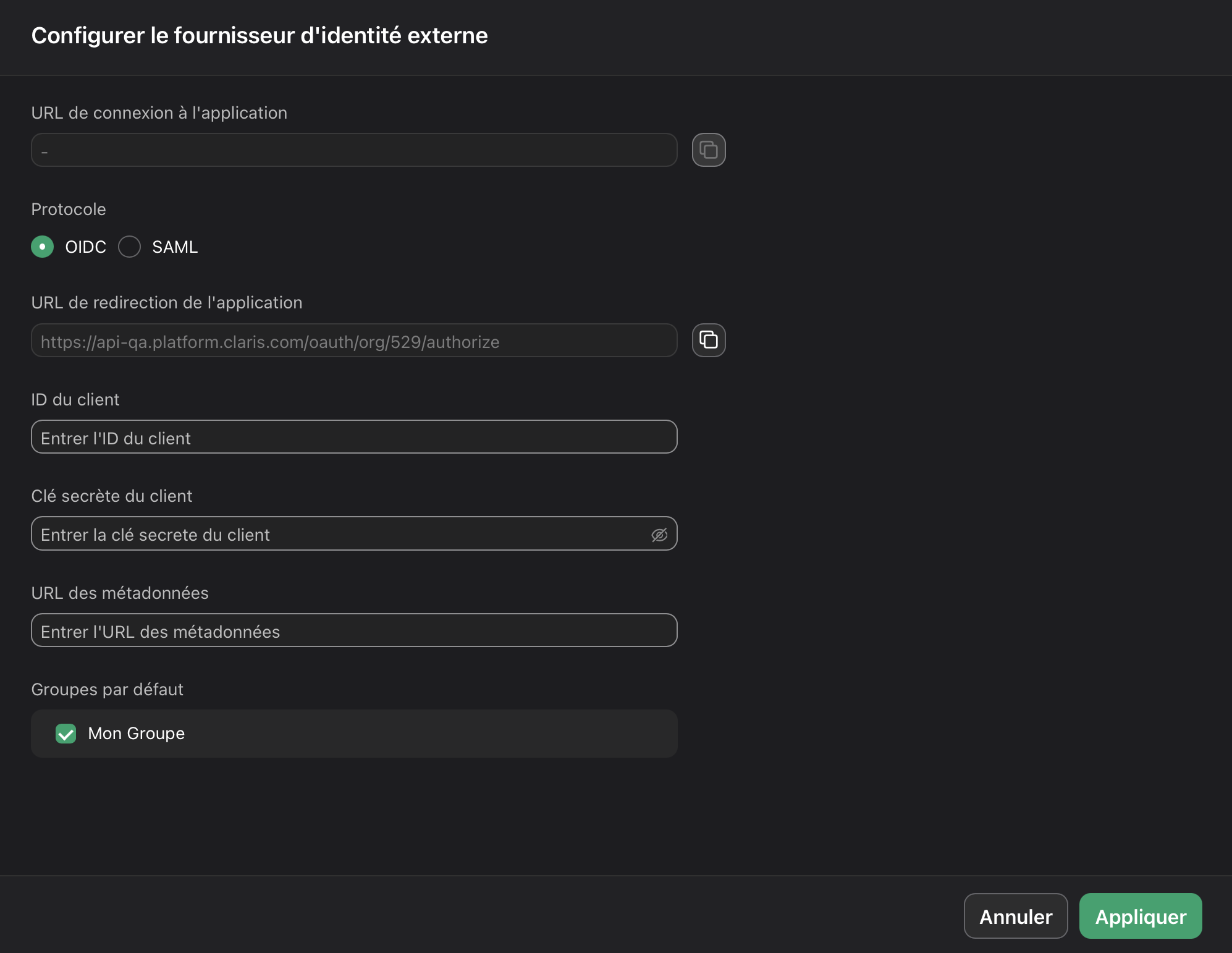Uncheck the Mon Groupe default group

coord(65,734)
